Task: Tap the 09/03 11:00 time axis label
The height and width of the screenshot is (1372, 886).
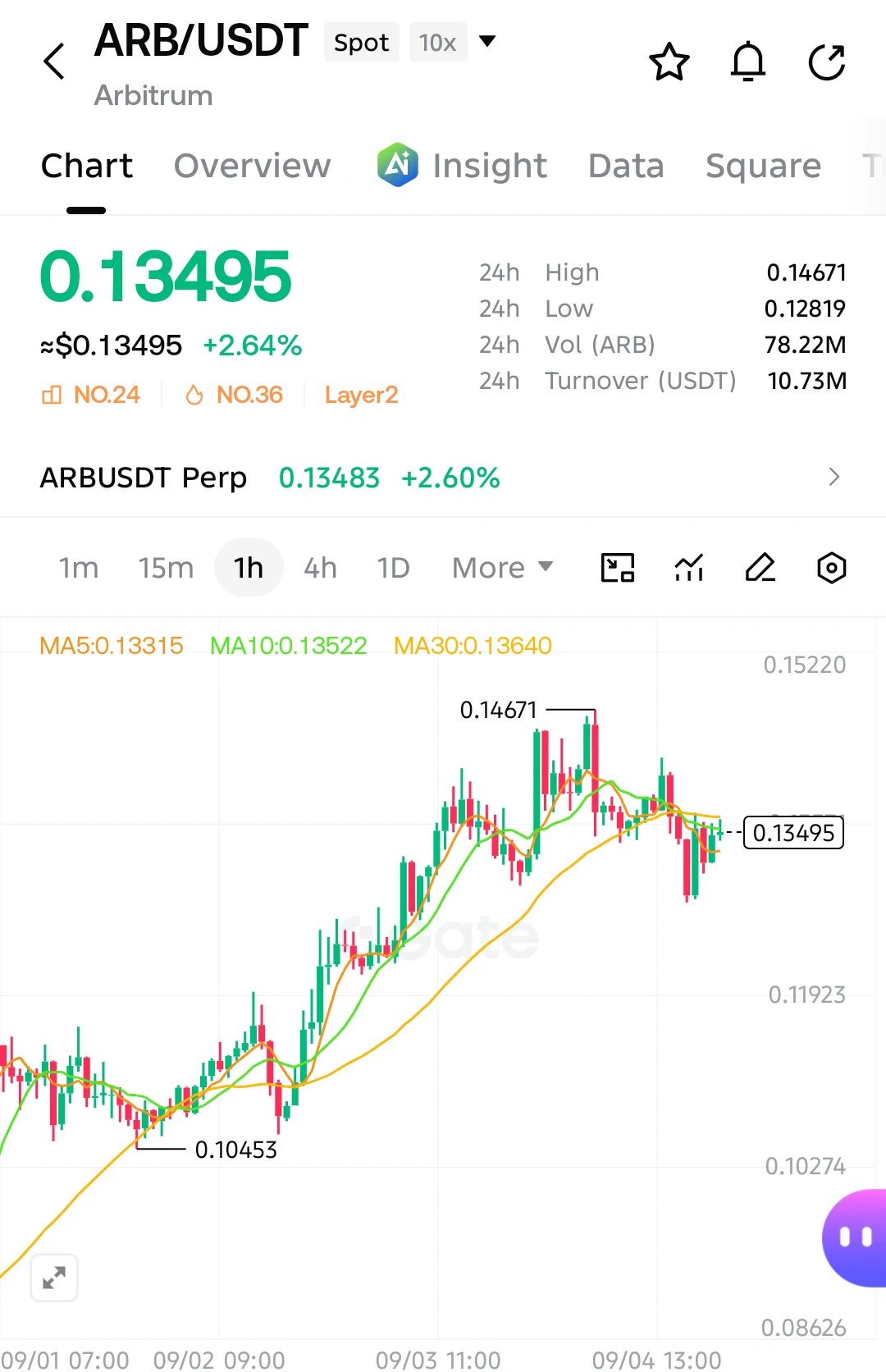Action: [438, 1360]
